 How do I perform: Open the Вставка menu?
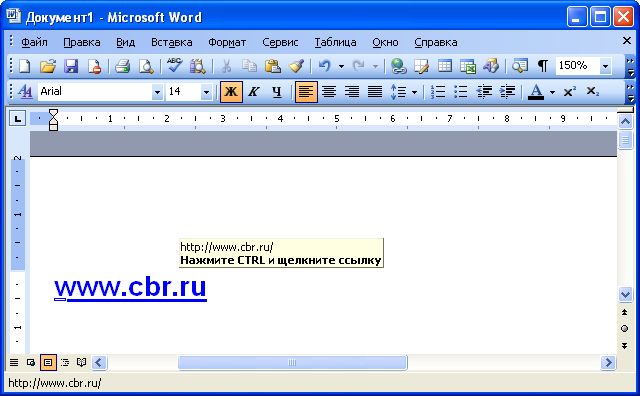(x=171, y=42)
